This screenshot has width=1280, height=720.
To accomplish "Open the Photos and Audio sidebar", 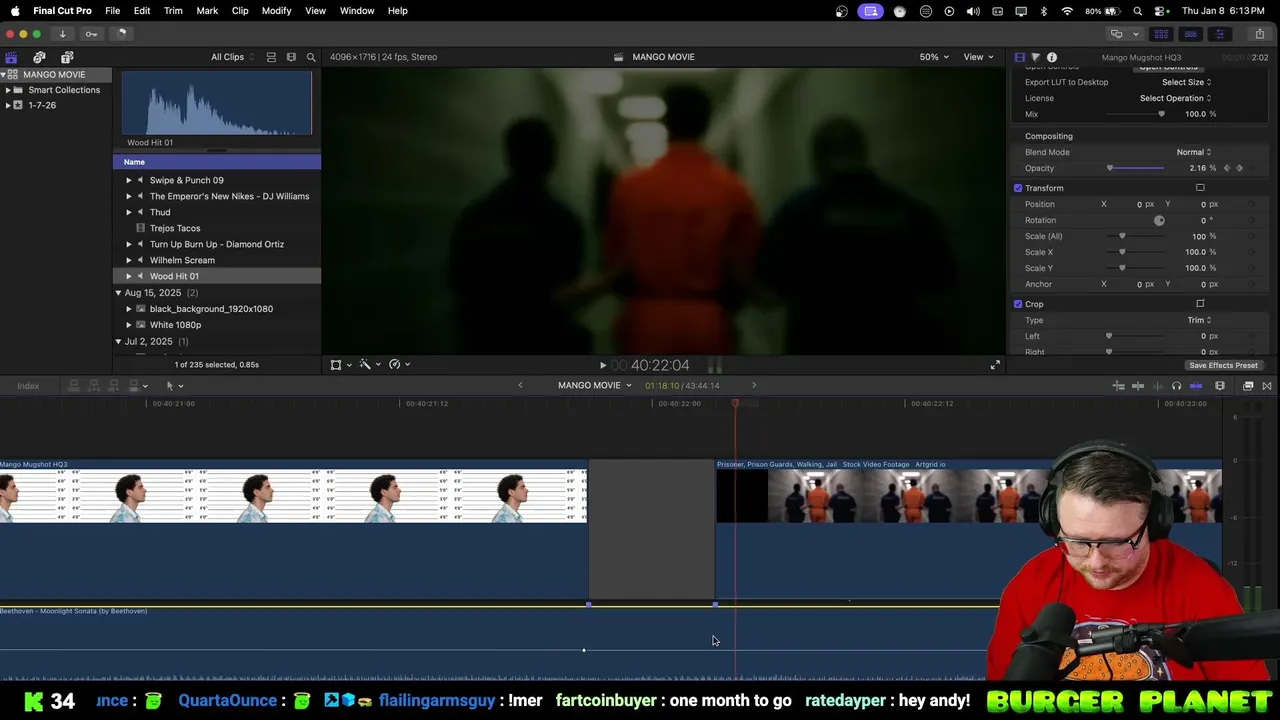I will 39,57.
